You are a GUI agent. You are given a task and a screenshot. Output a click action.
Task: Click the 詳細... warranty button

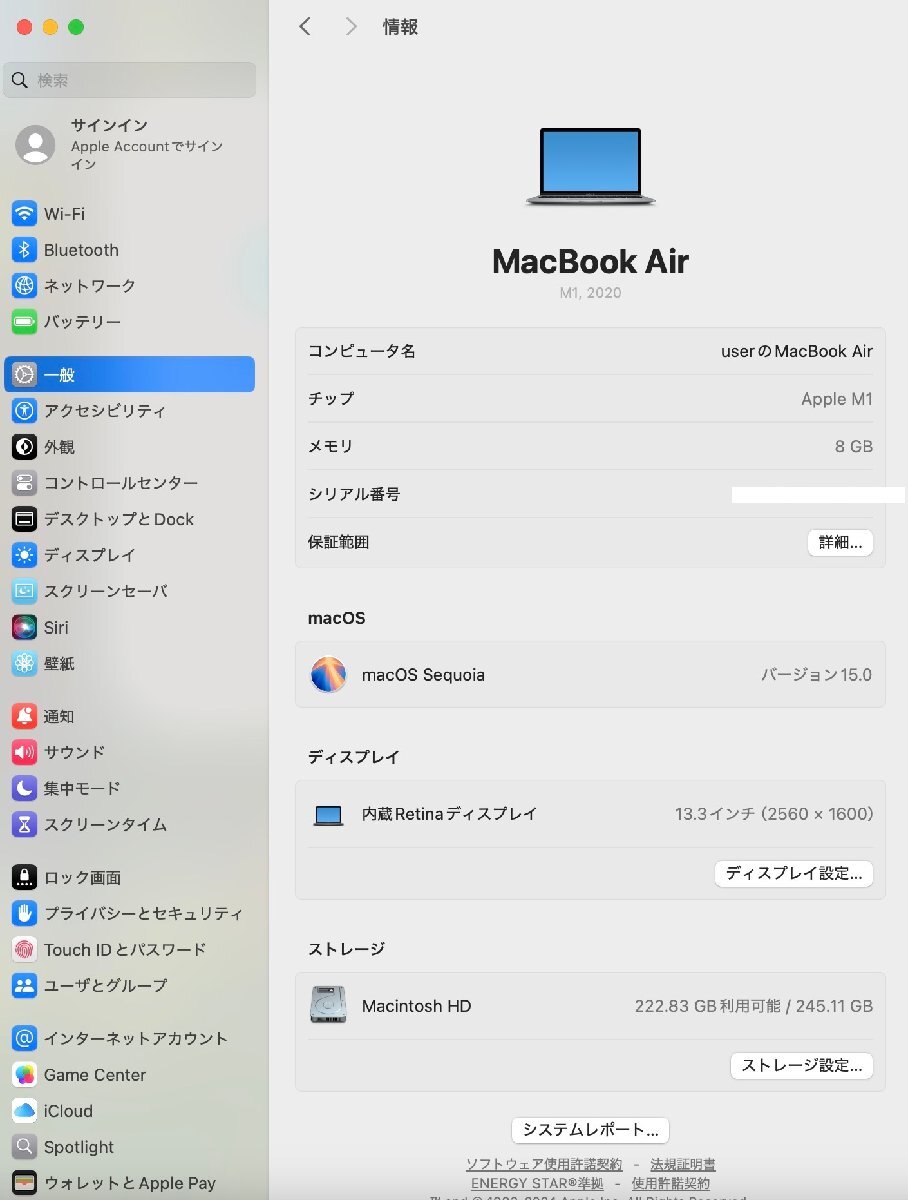click(x=840, y=542)
